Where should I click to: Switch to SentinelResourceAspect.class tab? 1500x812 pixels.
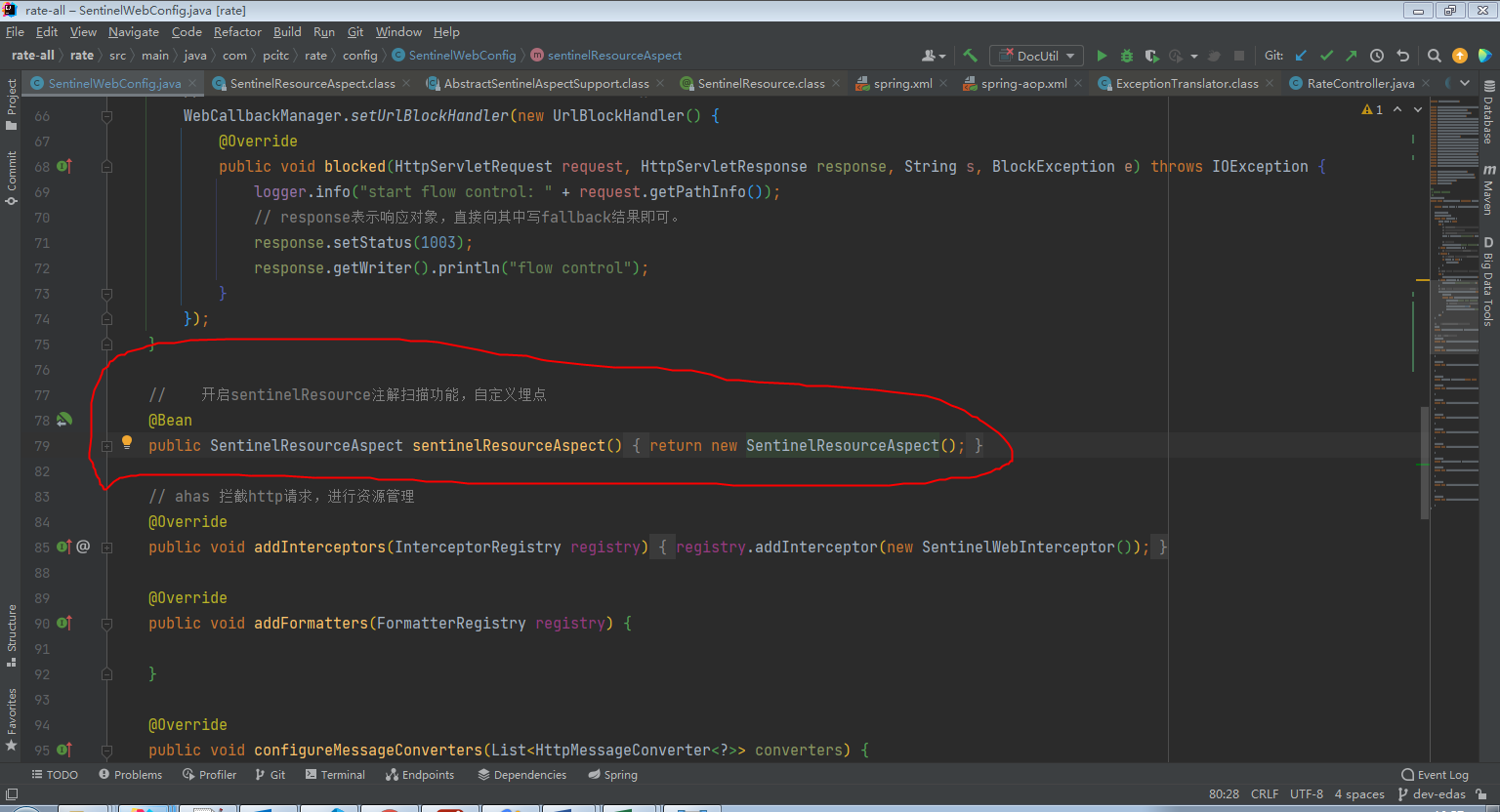click(x=312, y=83)
